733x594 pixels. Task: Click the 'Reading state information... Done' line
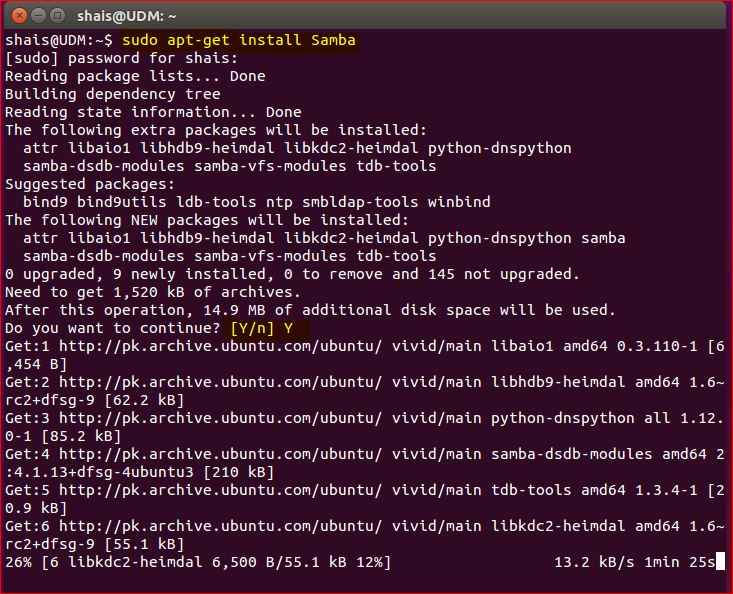tap(153, 112)
